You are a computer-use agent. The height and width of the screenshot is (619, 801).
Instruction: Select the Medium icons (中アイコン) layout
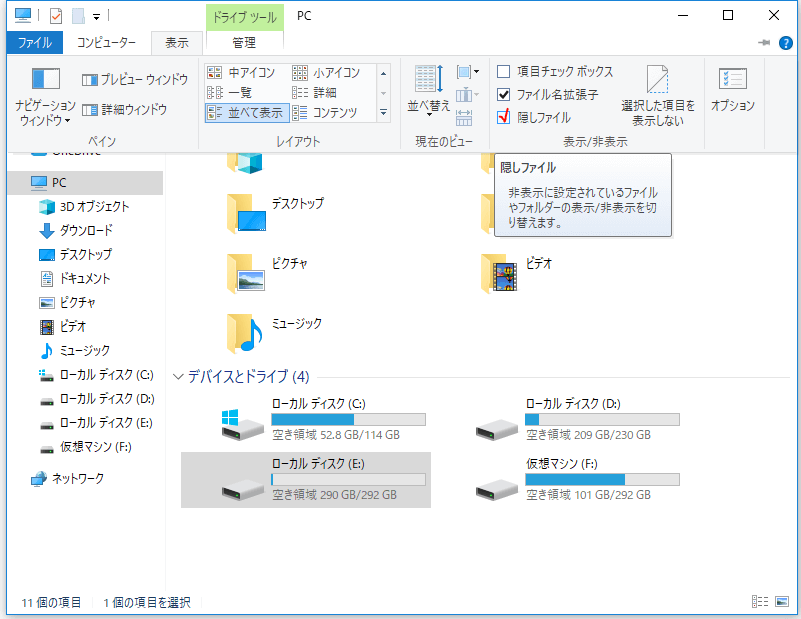[x=241, y=73]
